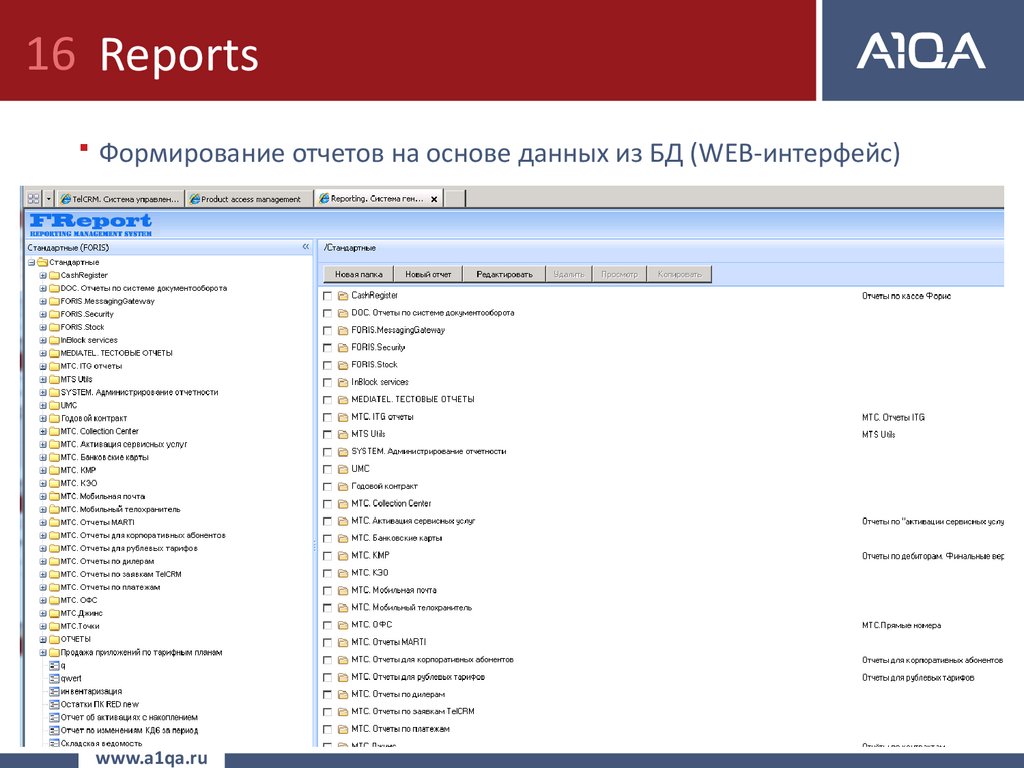Open Редактировать toolbar button
Image resolution: width=1024 pixels, height=768 pixels.
click(x=504, y=274)
